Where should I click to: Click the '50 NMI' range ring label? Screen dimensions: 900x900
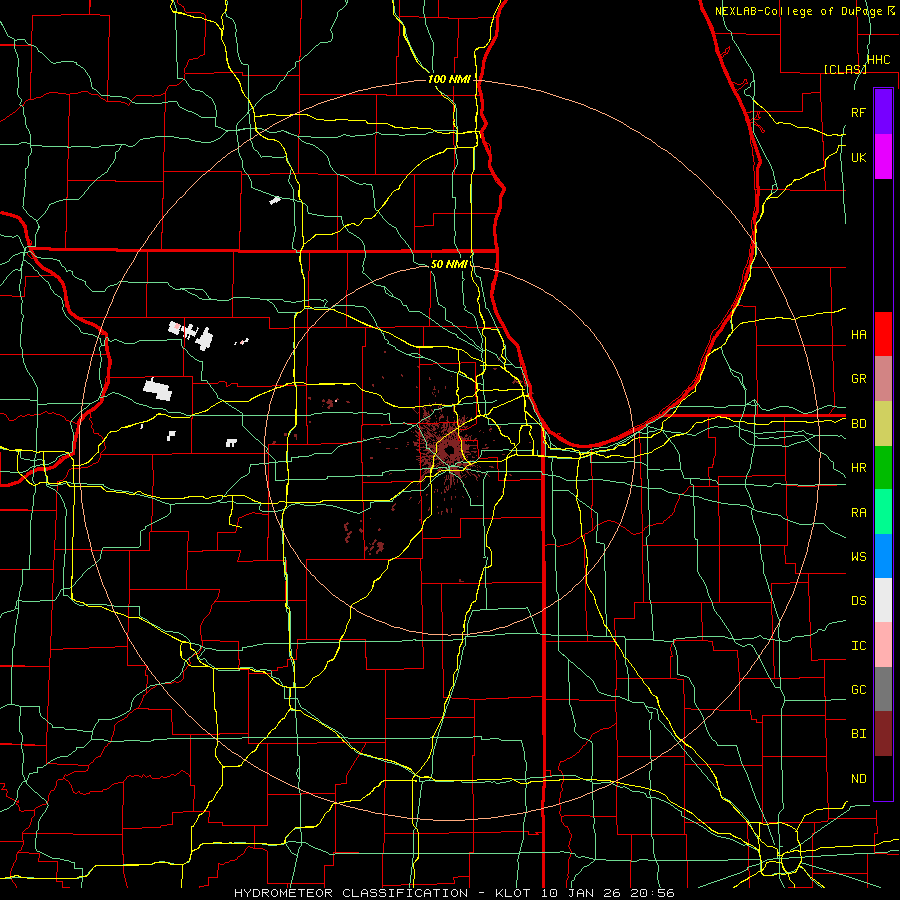tap(449, 264)
